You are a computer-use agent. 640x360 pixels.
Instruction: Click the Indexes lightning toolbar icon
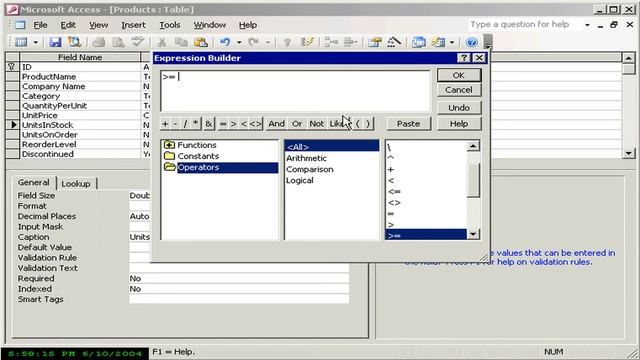[307, 42]
